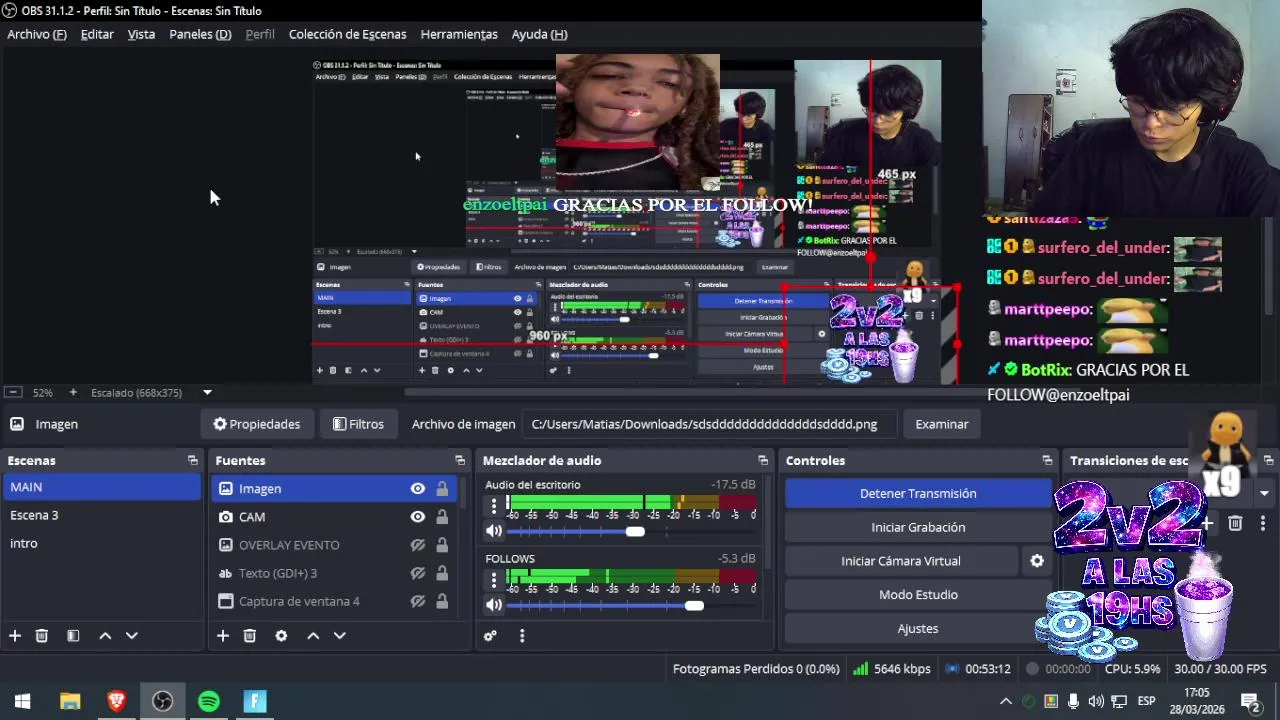Click Detener Transmisión button

click(918, 493)
